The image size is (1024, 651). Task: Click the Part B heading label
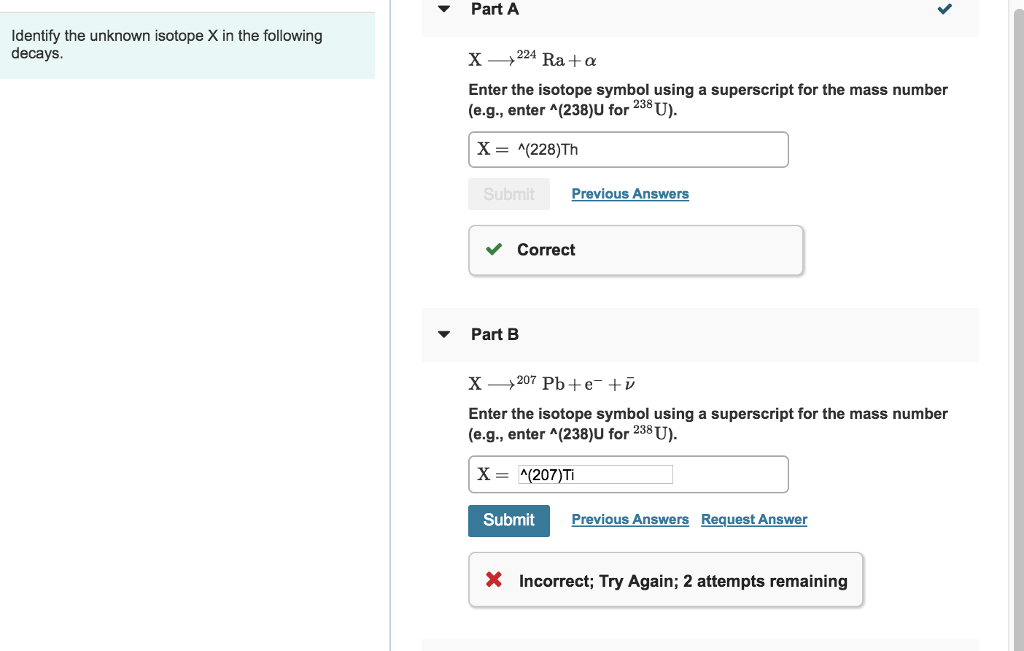pos(494,334)
